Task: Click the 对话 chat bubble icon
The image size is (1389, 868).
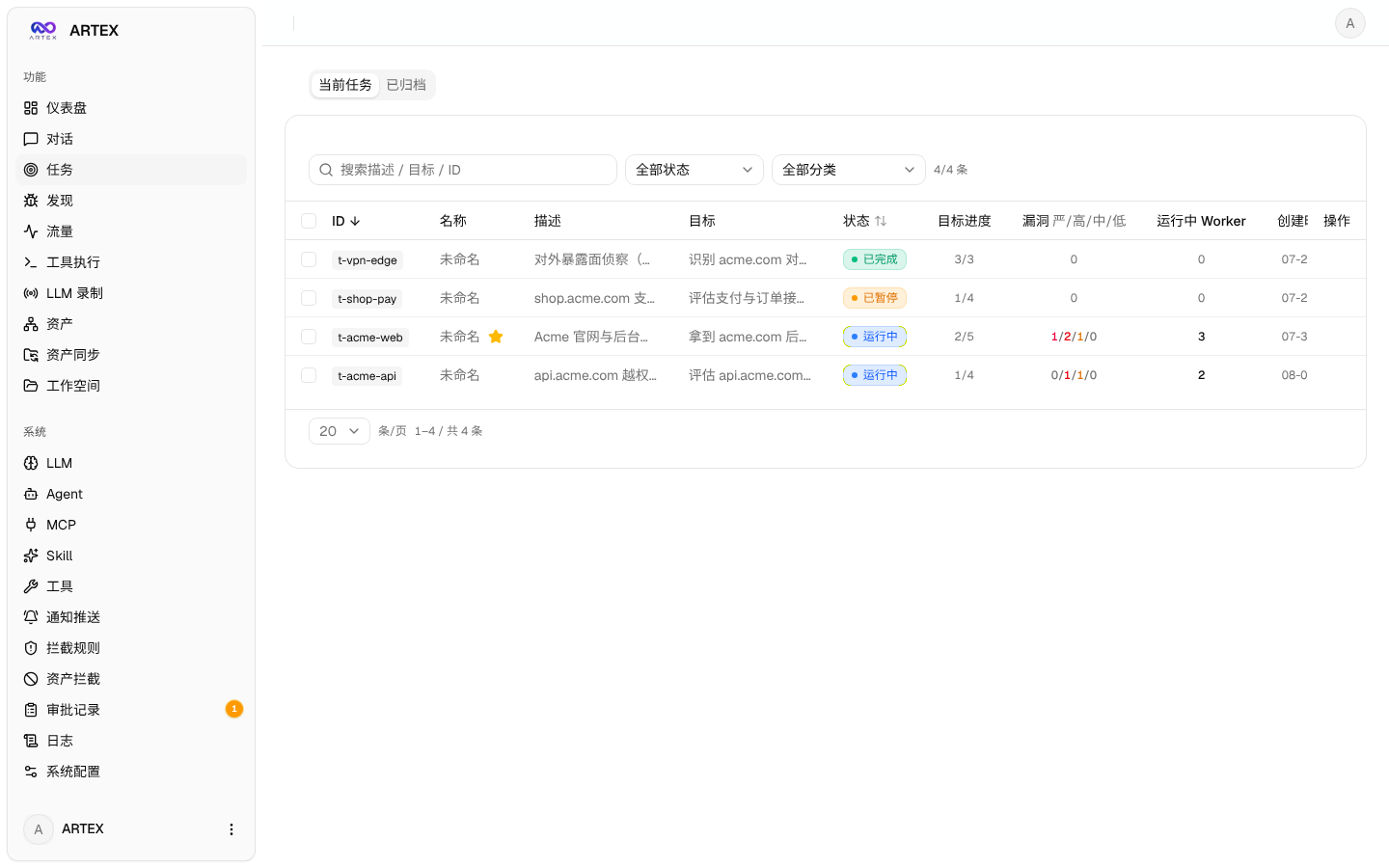Action: point(31,139)
